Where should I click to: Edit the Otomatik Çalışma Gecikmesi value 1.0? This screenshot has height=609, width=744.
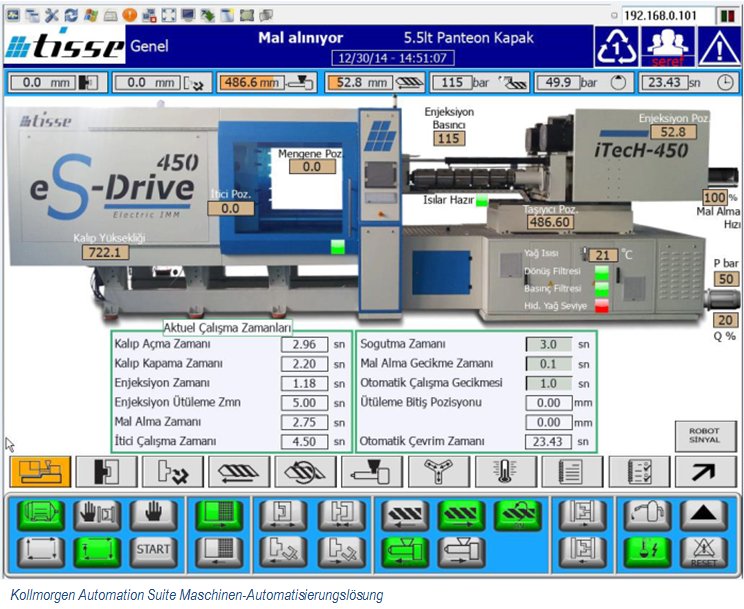click(549, 384)
